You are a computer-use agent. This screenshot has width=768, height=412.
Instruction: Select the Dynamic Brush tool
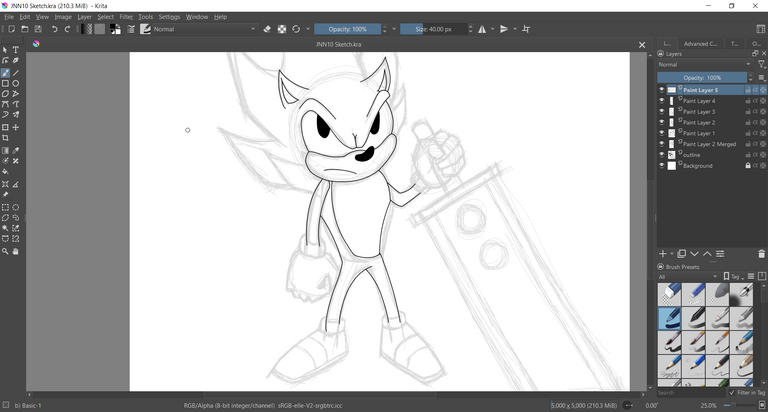[x=5, y=115]
